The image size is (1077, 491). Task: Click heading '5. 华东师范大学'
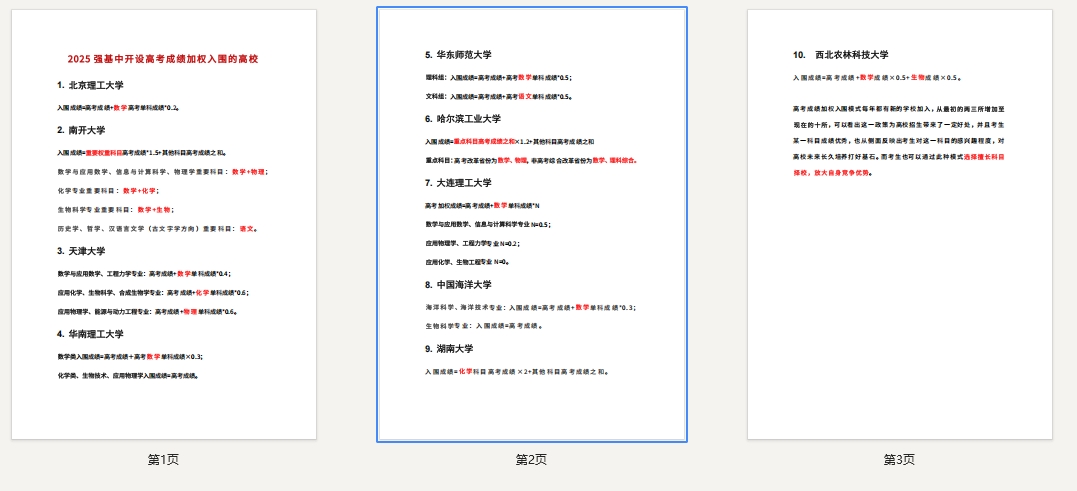(458, 55)
